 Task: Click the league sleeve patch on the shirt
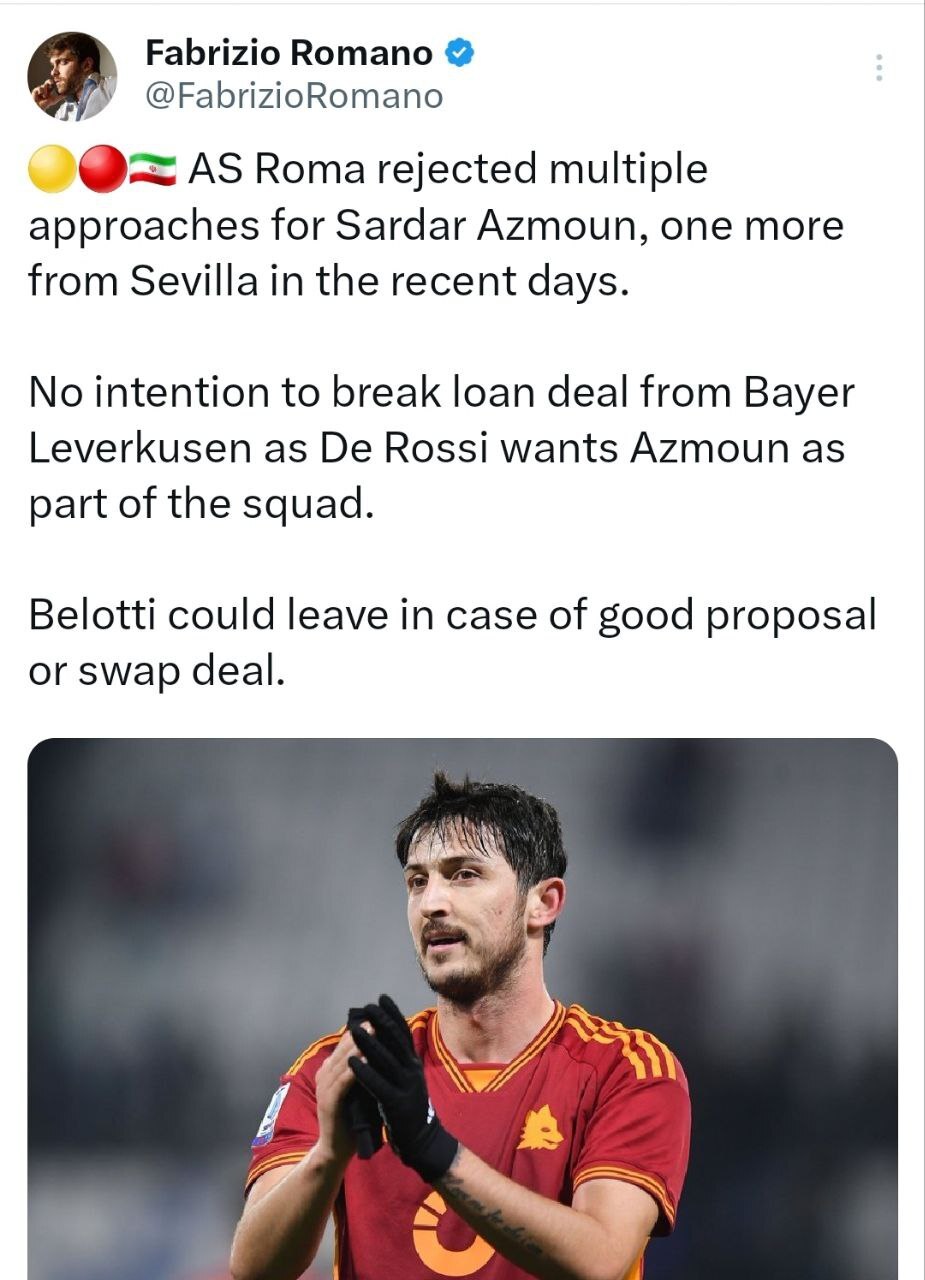click(x=270, y=1114)
